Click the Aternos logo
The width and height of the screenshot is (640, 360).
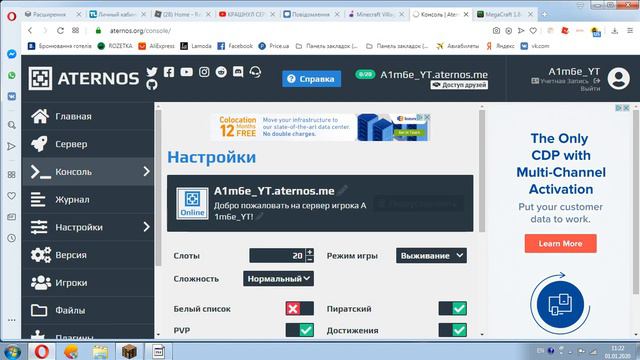tap(84, 78)
